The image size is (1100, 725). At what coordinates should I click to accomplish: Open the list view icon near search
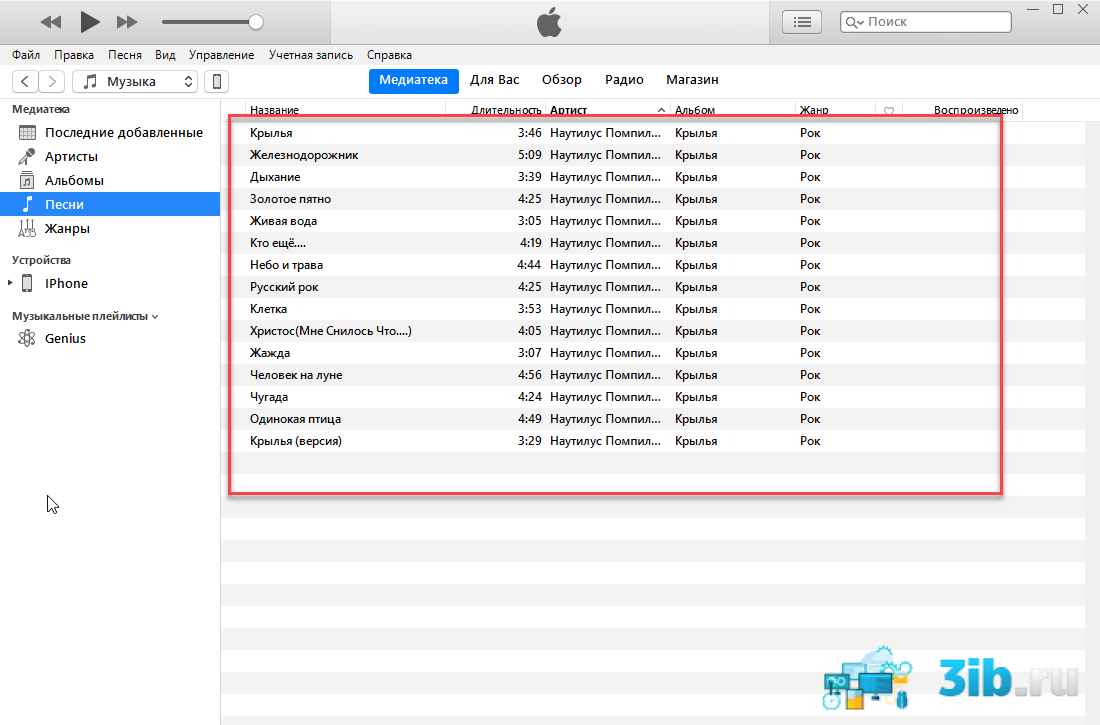point(802,22)
